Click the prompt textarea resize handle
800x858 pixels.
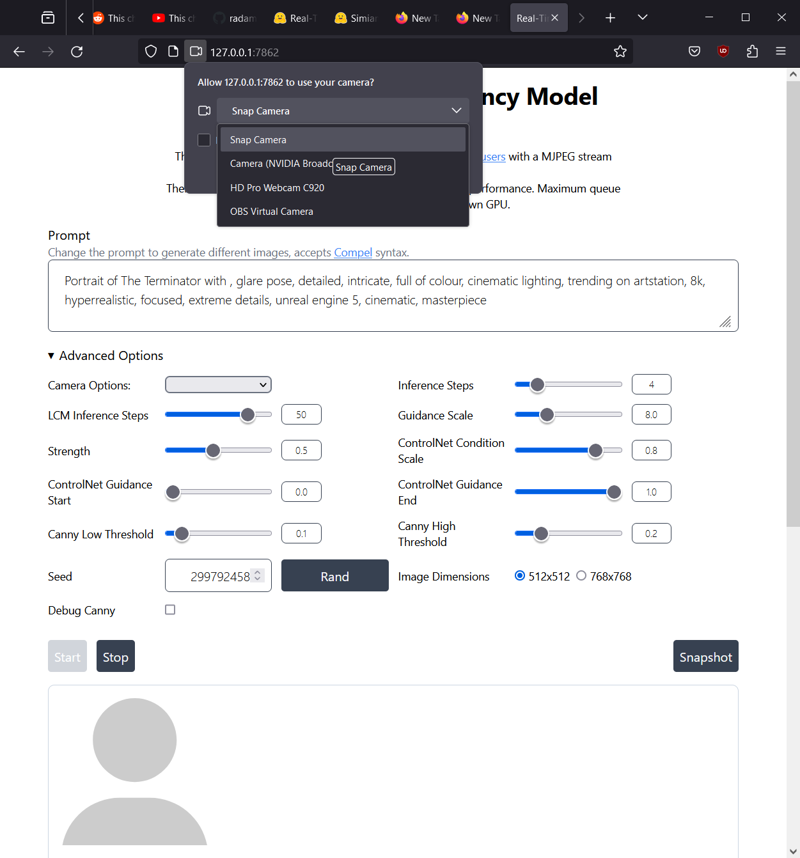coord(726,322)
